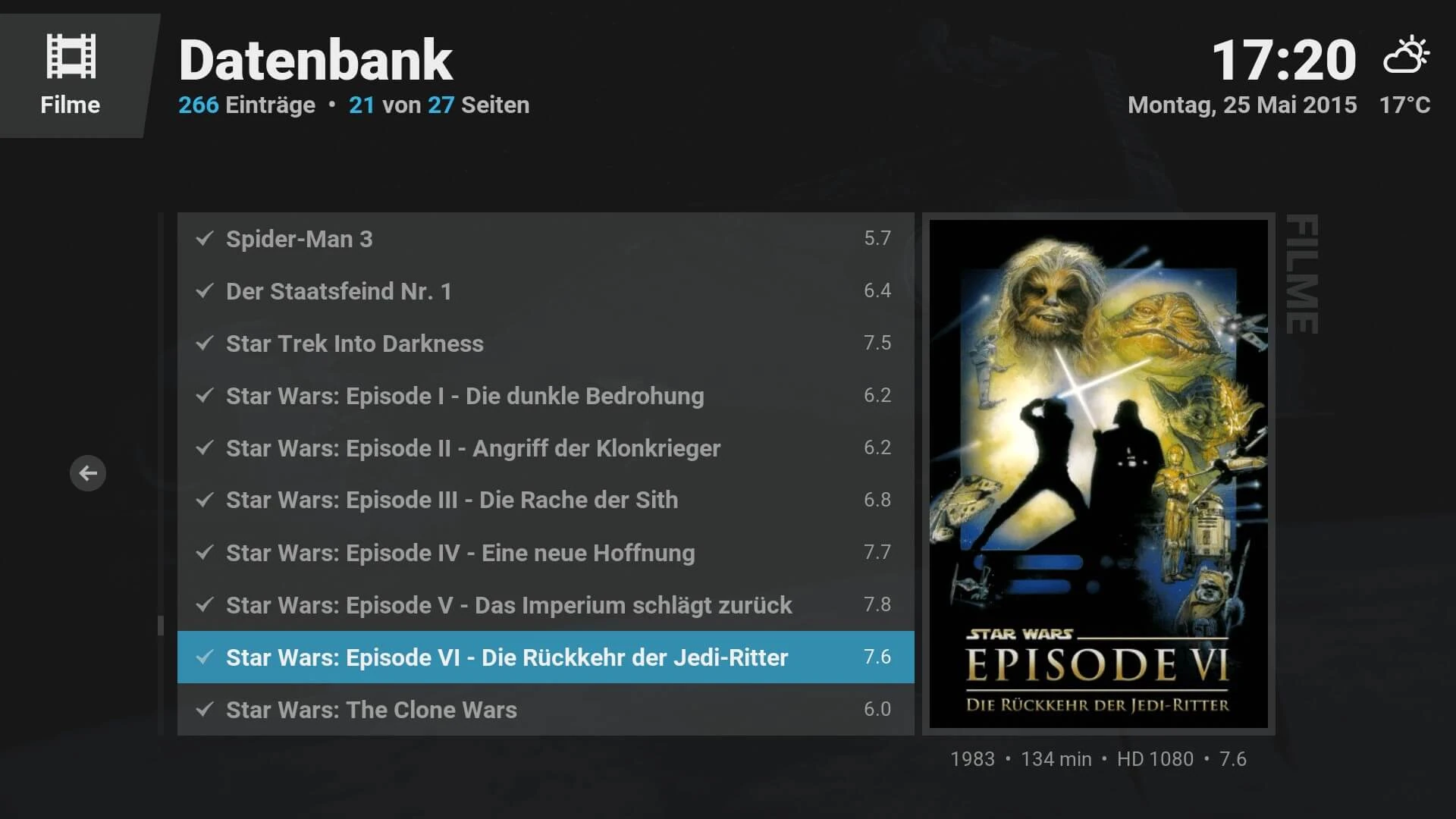Screen dimensions: 1456x819
Task: Select Star Wars: Episode V - Das Imperium schlägt zurück
Action: click(x=546, y=605)
